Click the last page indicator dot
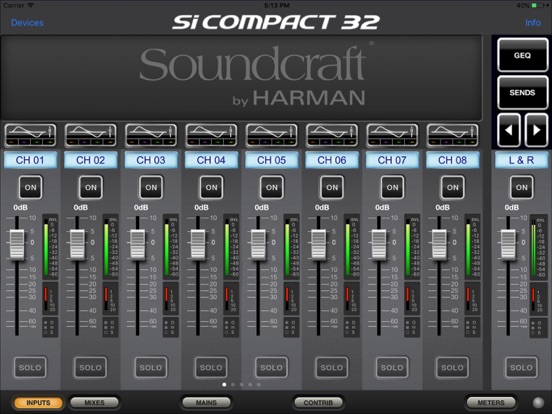Image resolution: width=552 pixels, height=414 pixels. (259, 384)
